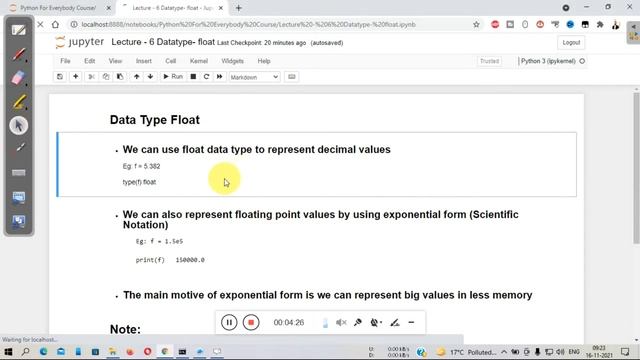Open the Help menu

264,61
